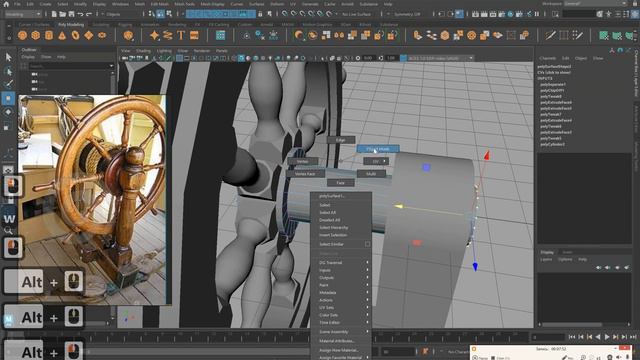Create a polygon cylinder from the shelf
This screenshot has width=640, height=360.
point(49,36)
